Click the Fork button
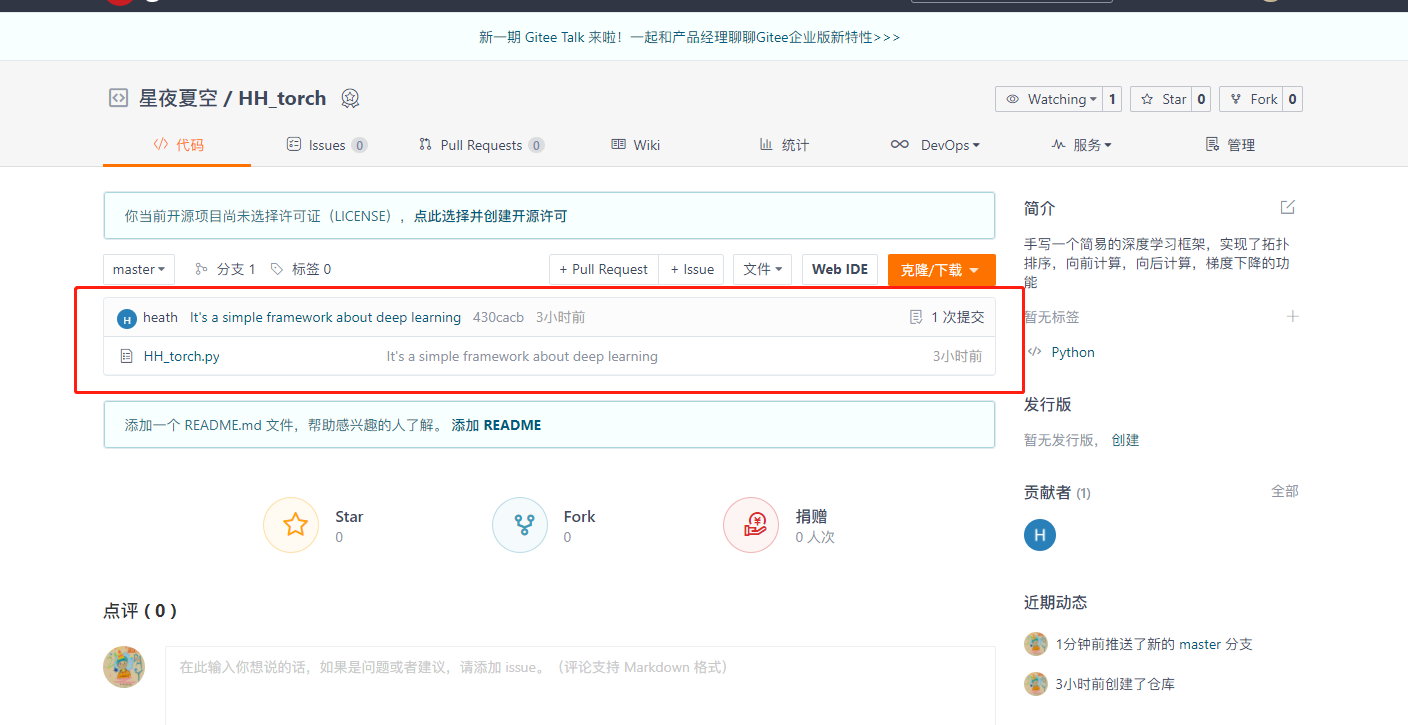The image size is (1408, 725). [x=1251, y=99]
